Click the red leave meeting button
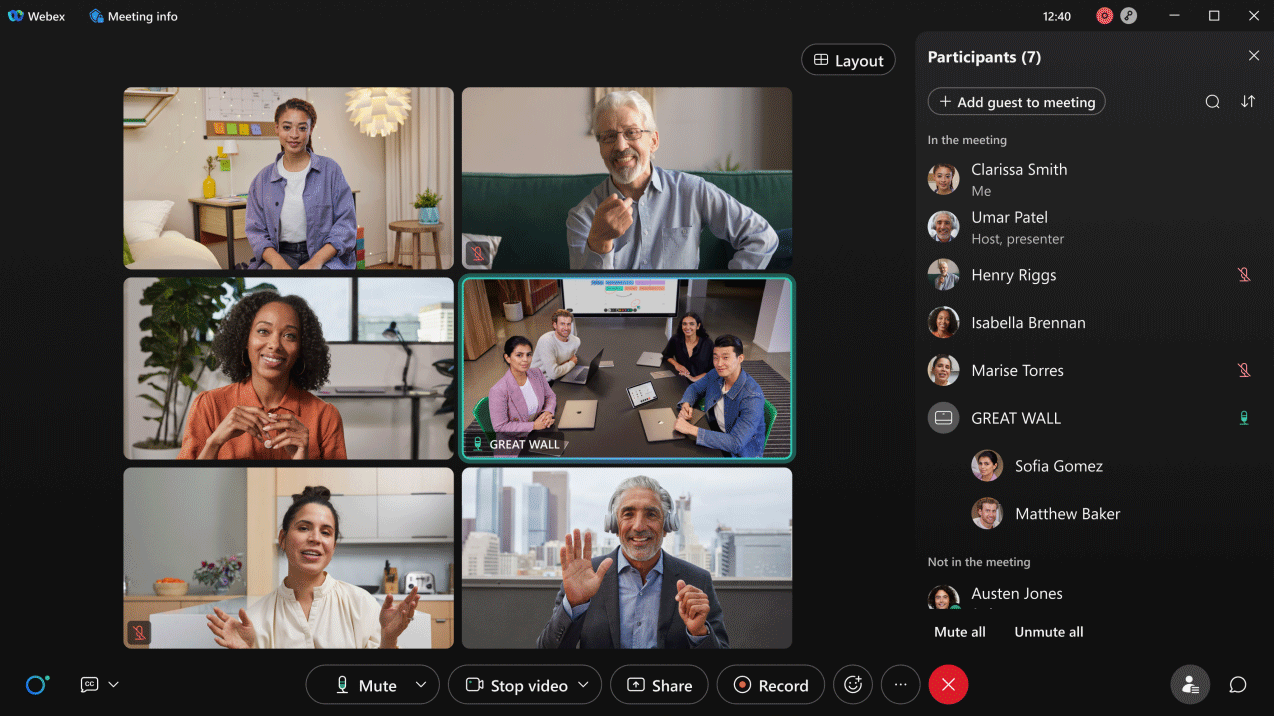1274x716 pixels. pyautogui.click(x=948, y=685)
